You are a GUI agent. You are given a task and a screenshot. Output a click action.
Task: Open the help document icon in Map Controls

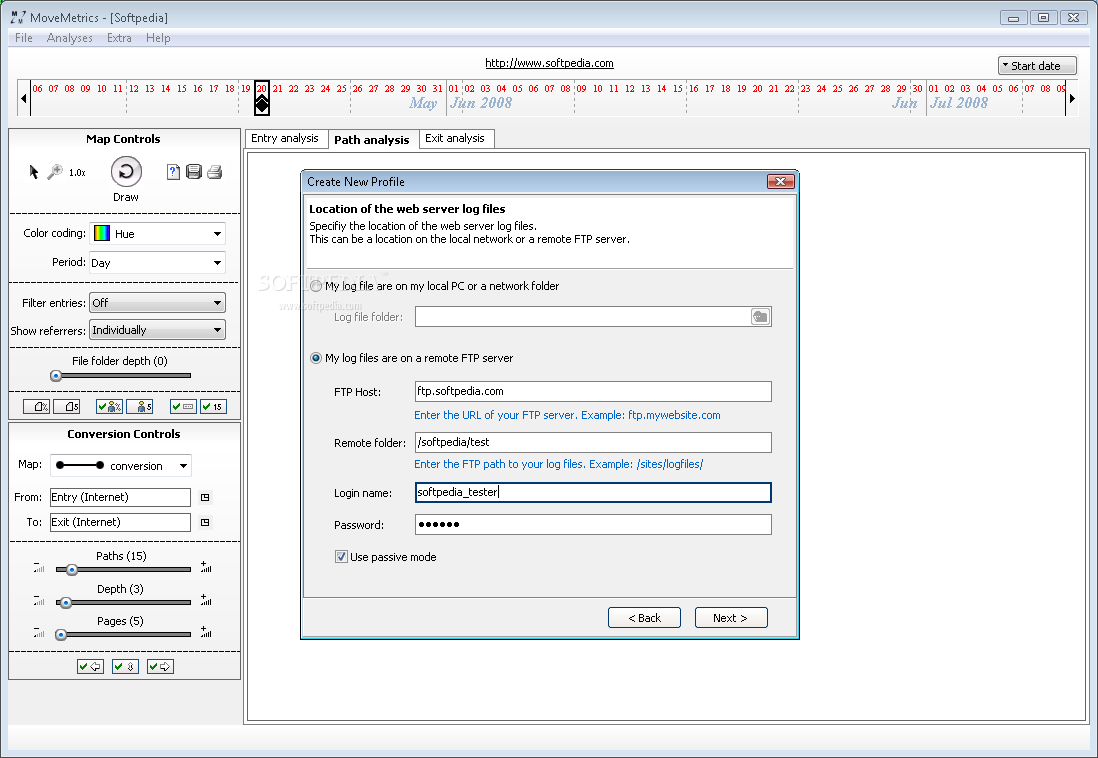click(x=173, y=172)
